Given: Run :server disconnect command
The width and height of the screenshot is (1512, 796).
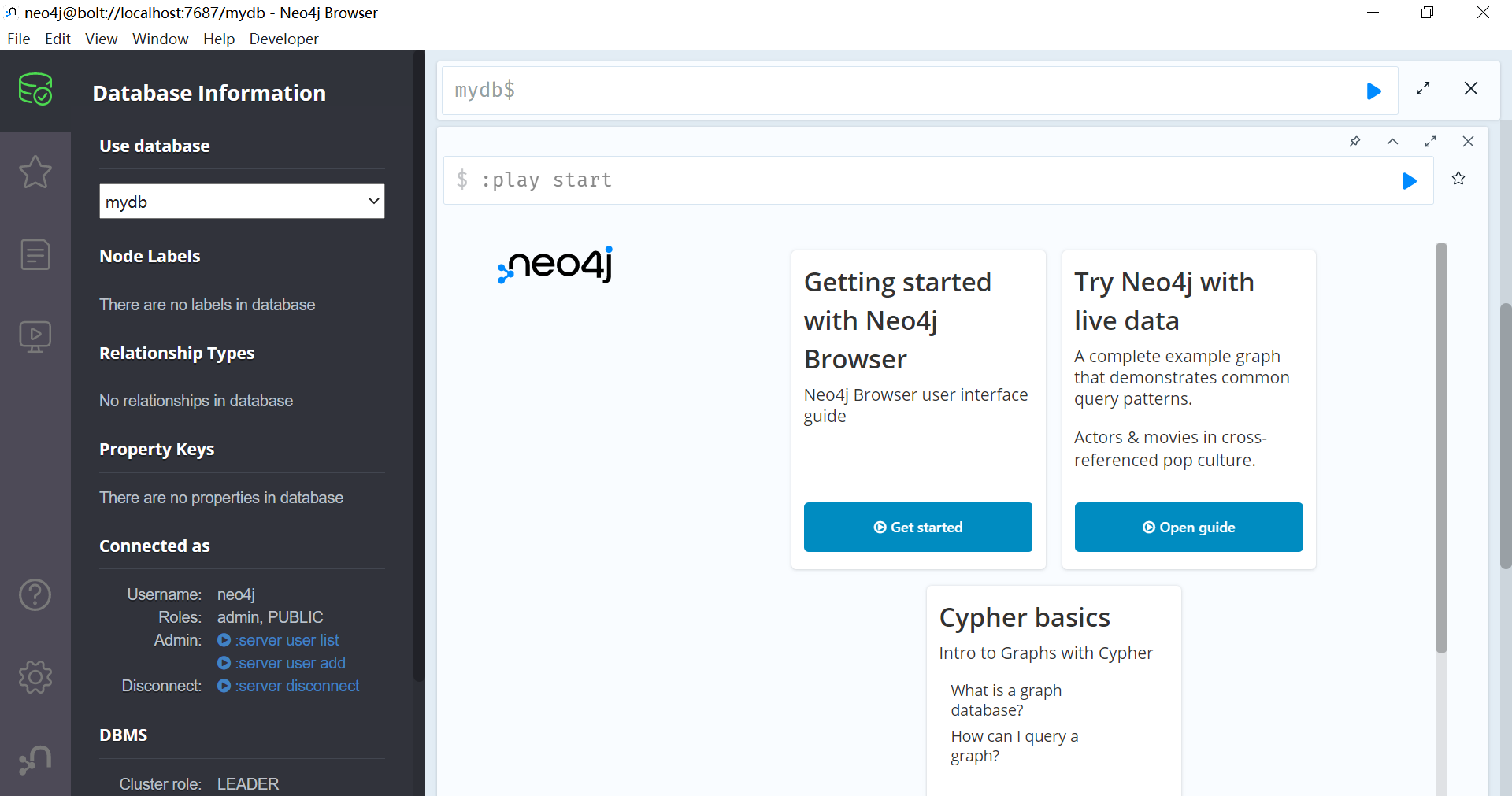Looking at the screenshot, I should [x=288, y=686].
